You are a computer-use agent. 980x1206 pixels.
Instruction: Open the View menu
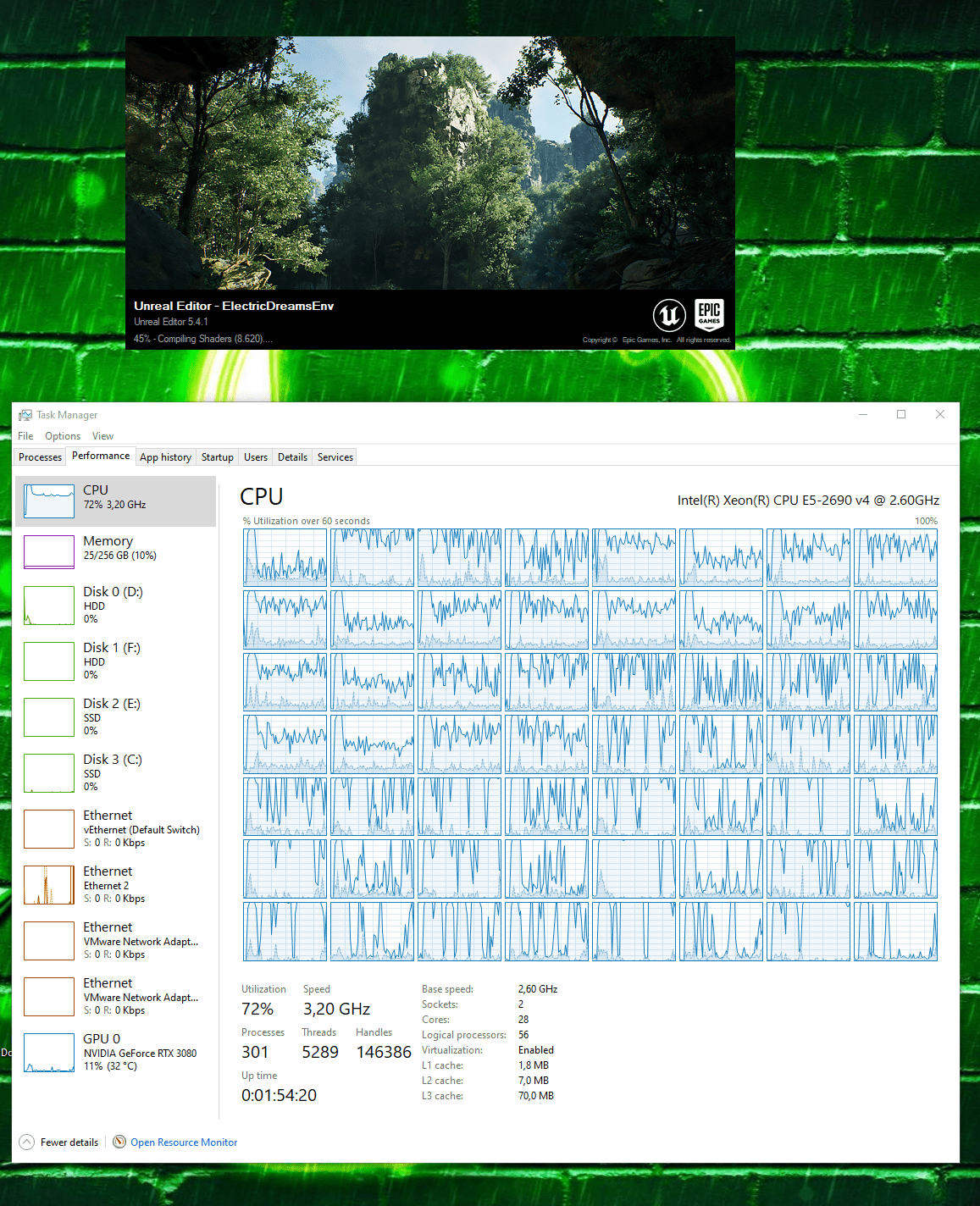[102, 436]
